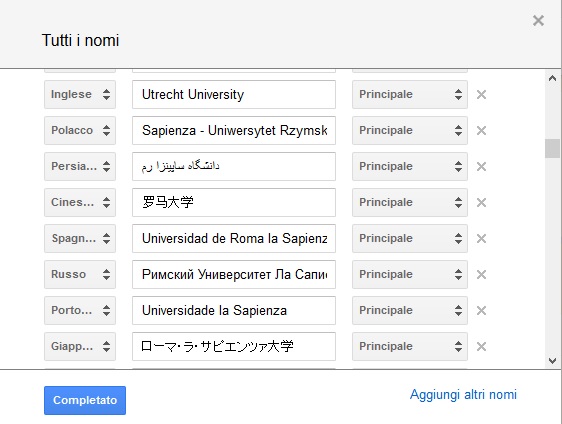Change Principale type for Chinese name
The width and height of the screenshot is (562, 424).
pos(410,203)
